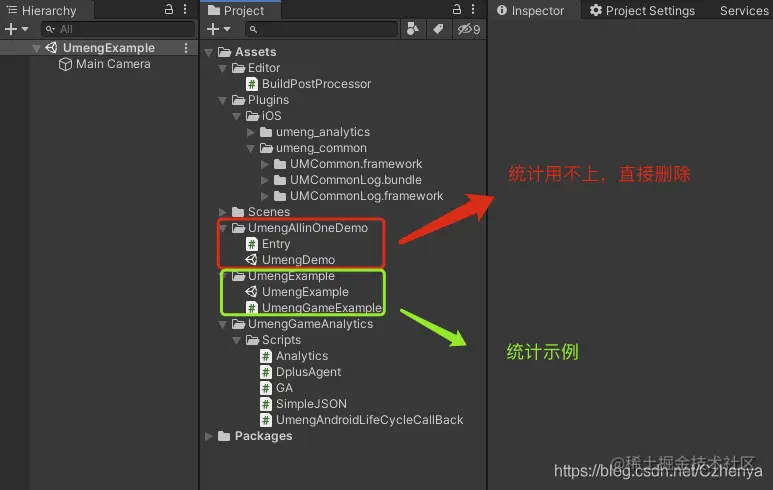This screenshot has width=773, height=490.
Task: Click the UmengGameAnalytics folder icon
Action: coord(238,324)
